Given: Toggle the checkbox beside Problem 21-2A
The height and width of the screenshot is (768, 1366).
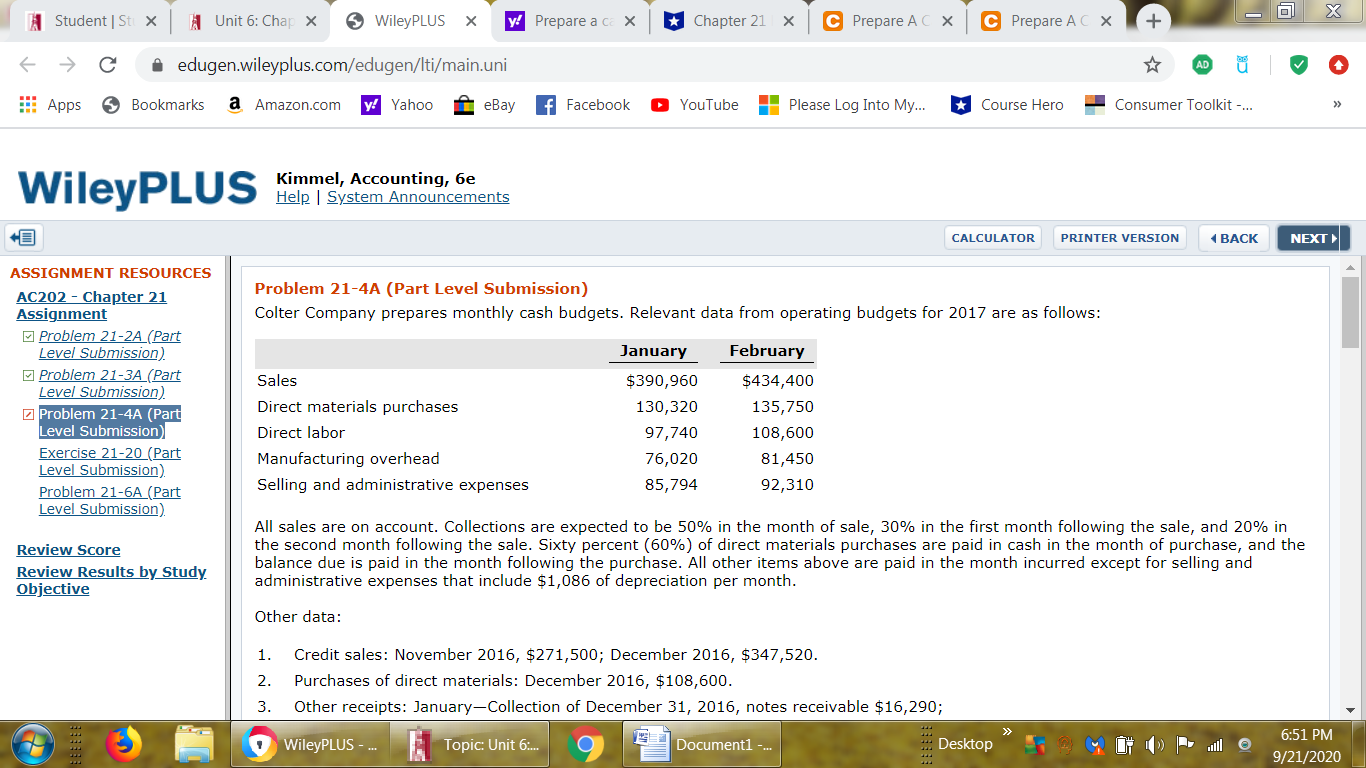Looking at the screenshot, I should [x=27, y=336].
